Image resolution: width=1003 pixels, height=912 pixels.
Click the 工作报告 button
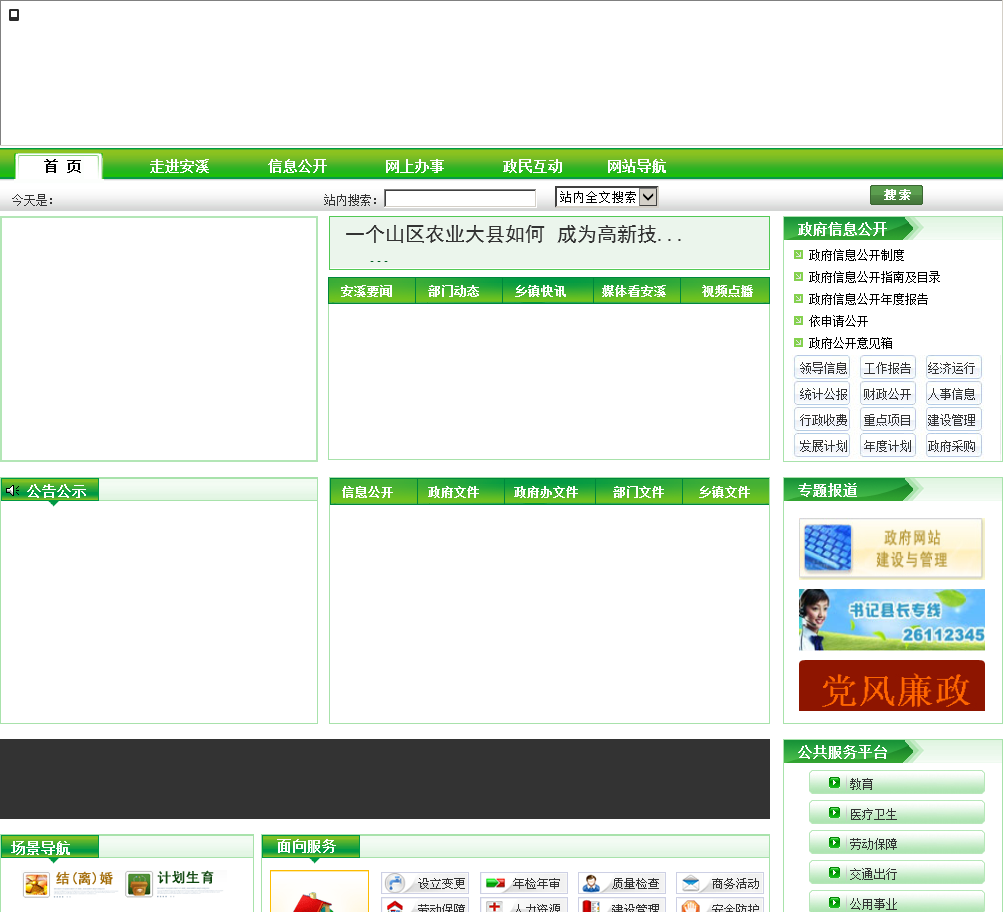pyautogui.click(x=887, y=368)
